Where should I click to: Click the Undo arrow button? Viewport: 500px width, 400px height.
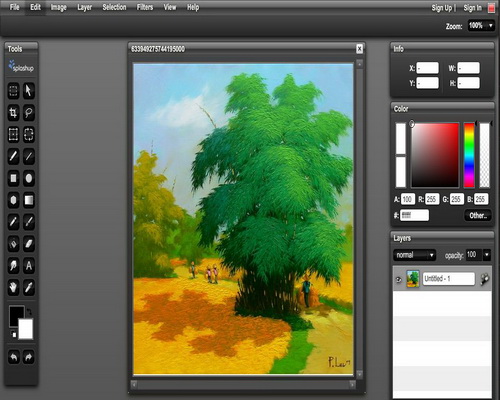click(13, 357)
